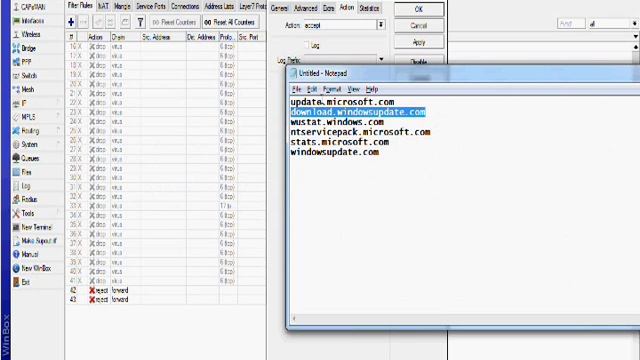Viewport: 640px width, 360px height.
Task: Click update.microsoft.com line in Notepad
Action: tap(342, 102)
